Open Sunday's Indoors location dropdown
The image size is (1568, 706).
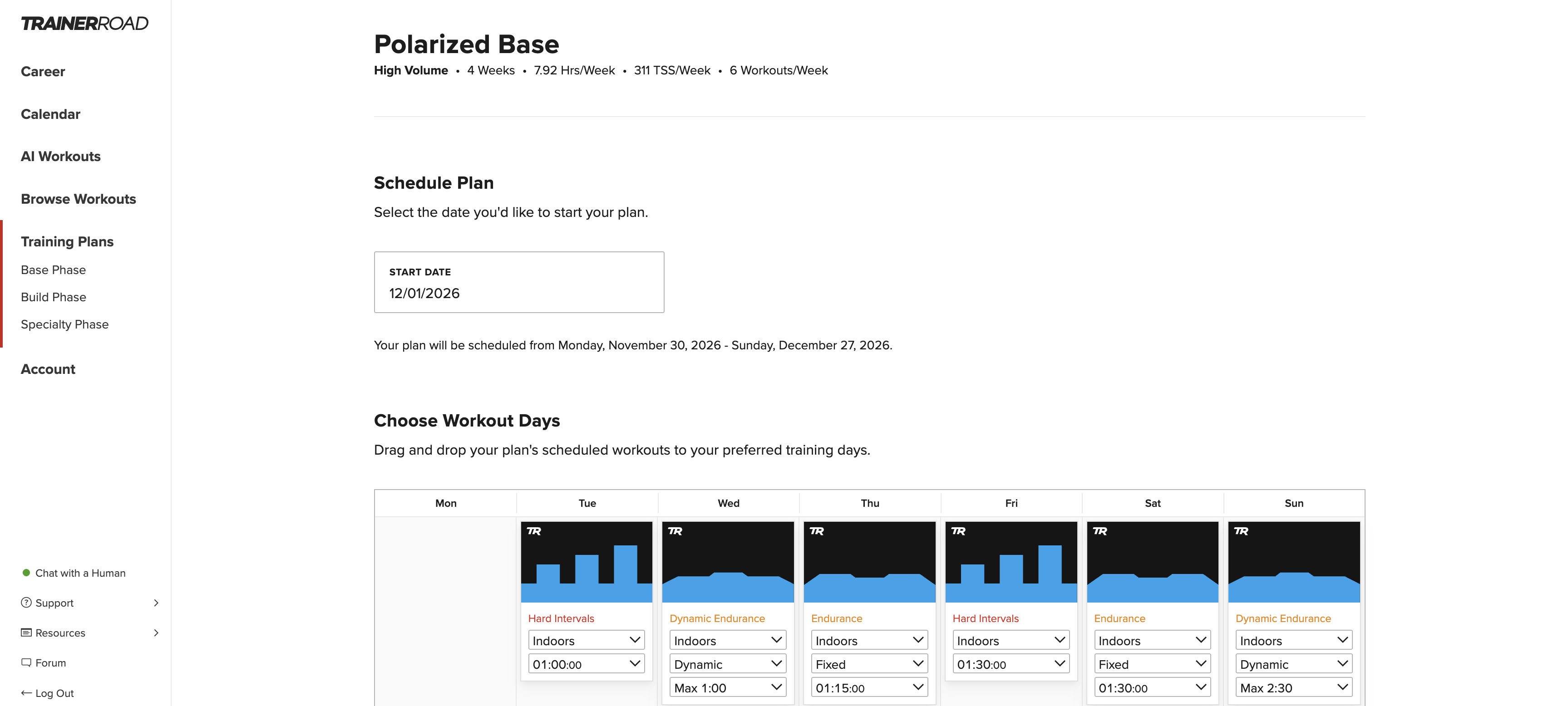1294,640
